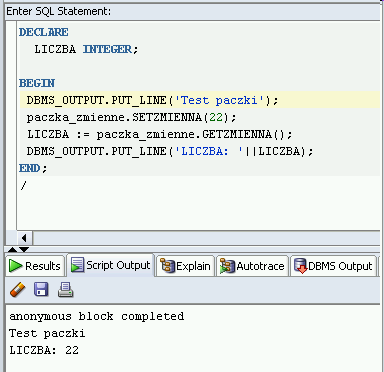Click the 'LICZBA: 22' output line
Image resolution: width=384 pixels, height=372 pixels.
pos(44,350)
